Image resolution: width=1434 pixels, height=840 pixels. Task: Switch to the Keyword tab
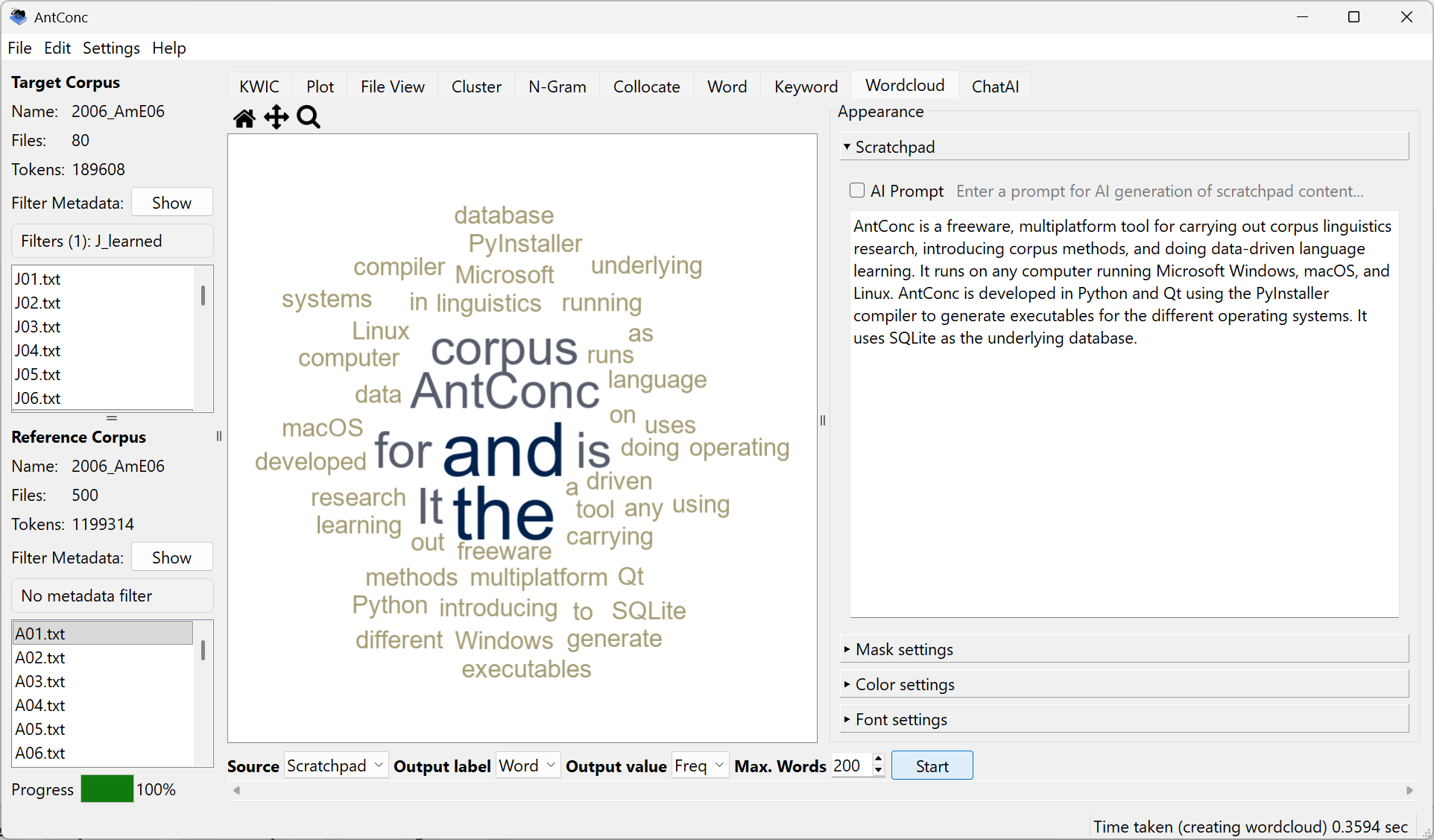click(x=806, y=86)
